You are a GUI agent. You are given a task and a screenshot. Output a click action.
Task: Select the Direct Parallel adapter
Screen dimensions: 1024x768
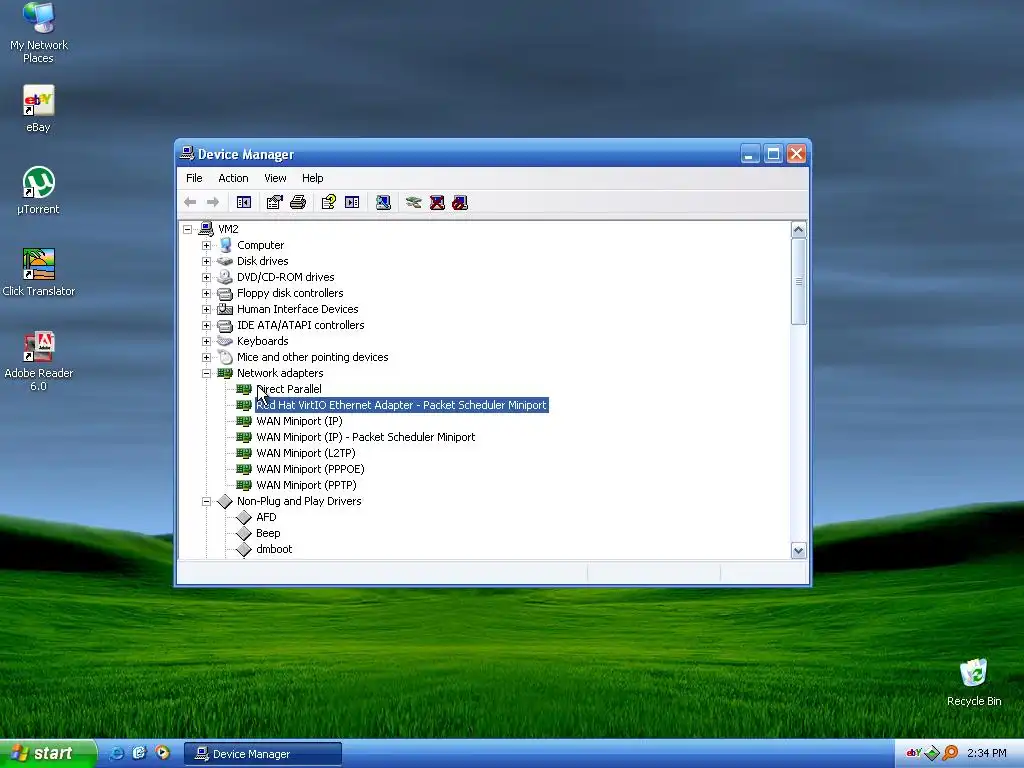[289, 389]
